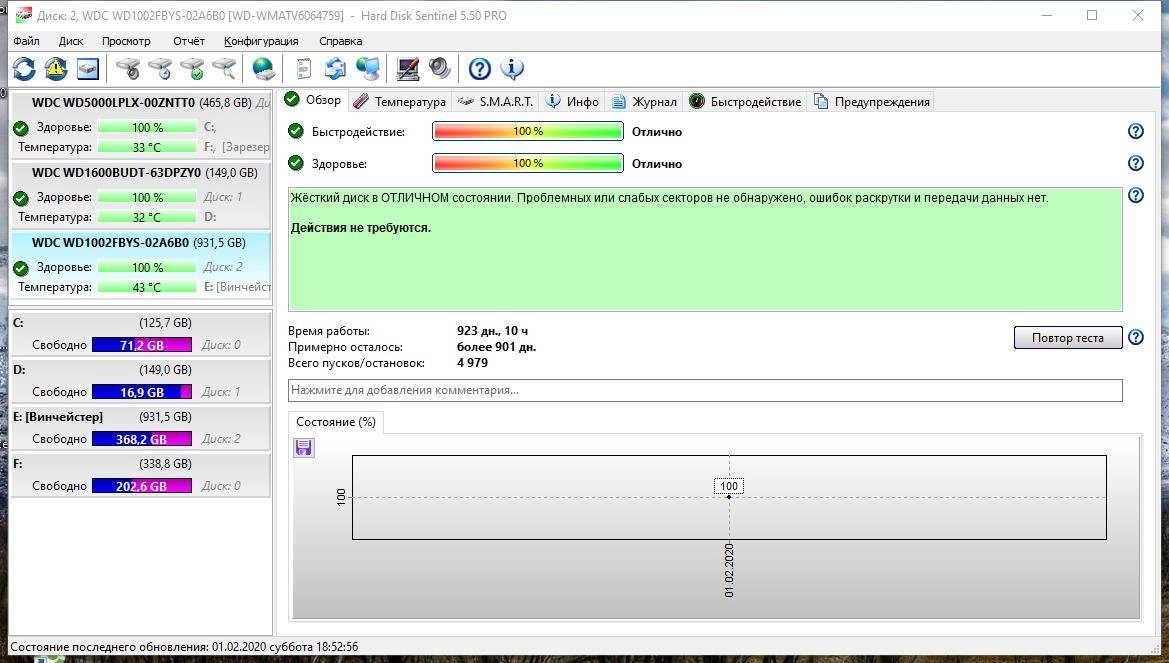Viewport: 1169px width, 663px height.
Task: Click the comment field Нажмите для добавления комментария
Action: click(705, 390)
